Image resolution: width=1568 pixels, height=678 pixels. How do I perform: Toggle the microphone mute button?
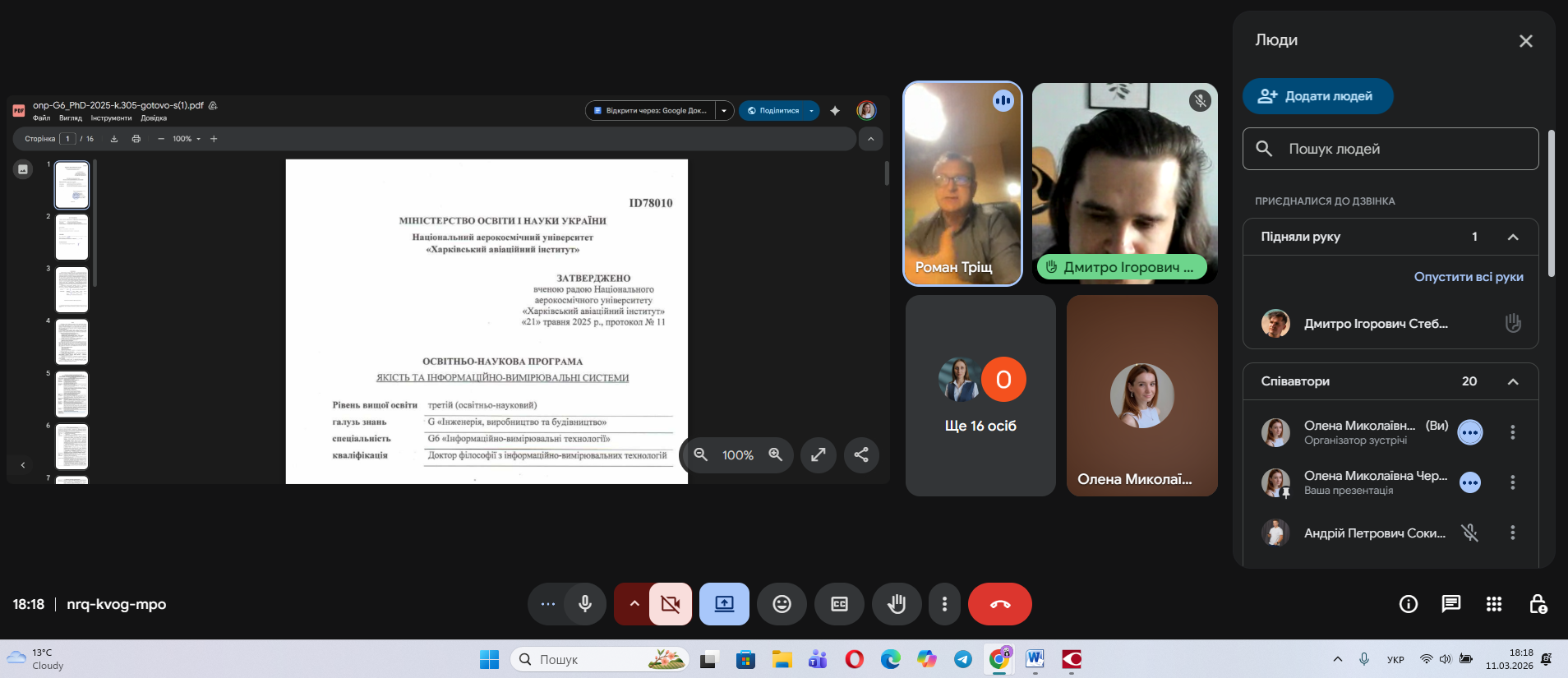(585, 604)
